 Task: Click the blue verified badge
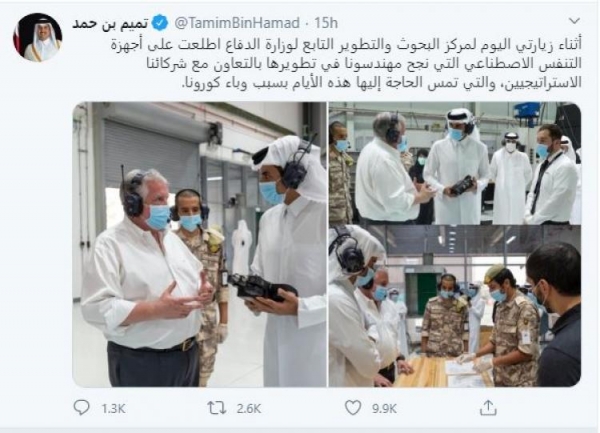[x=160, y=23]
